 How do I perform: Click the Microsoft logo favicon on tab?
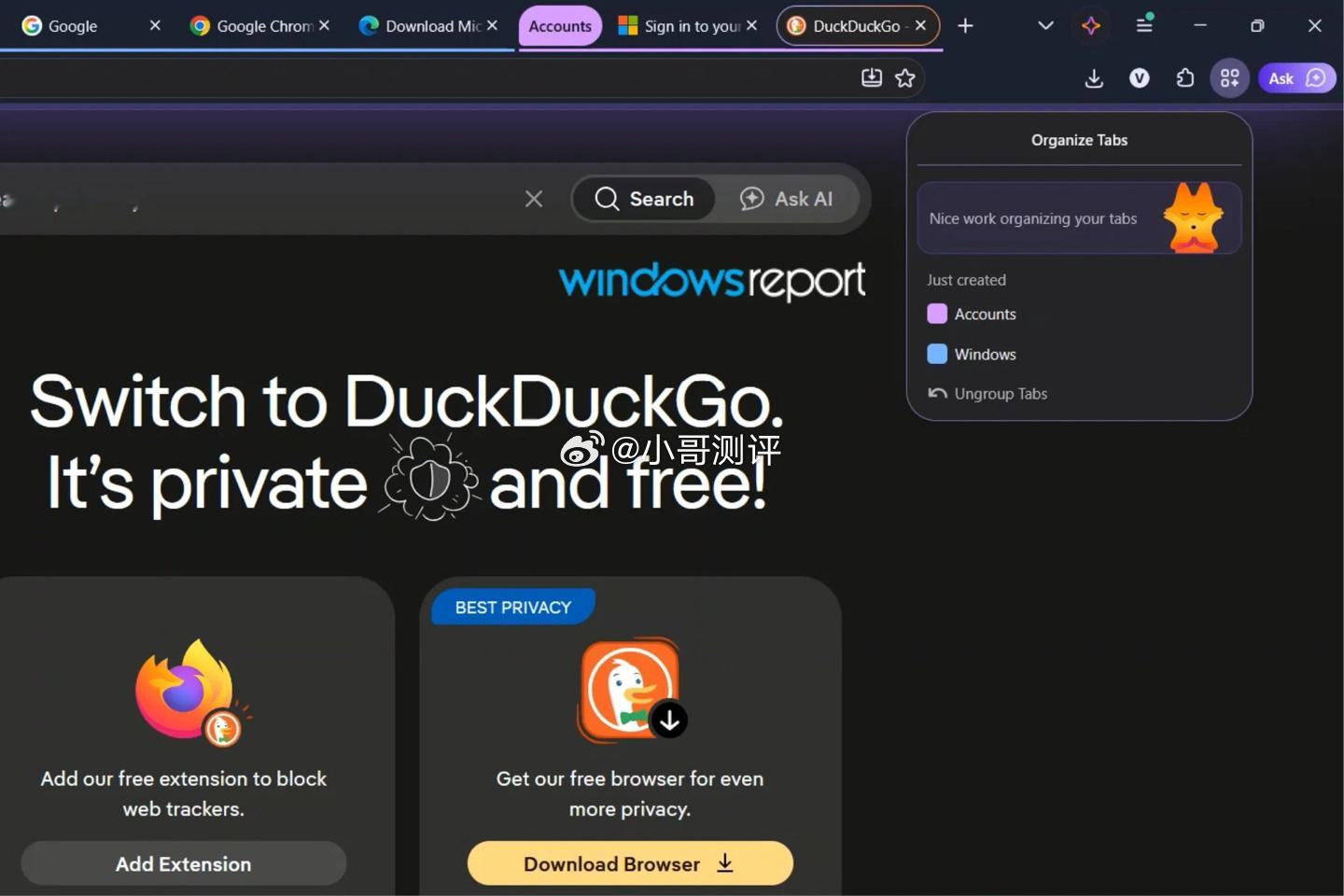pyautogui.click(x=628, y=26)
